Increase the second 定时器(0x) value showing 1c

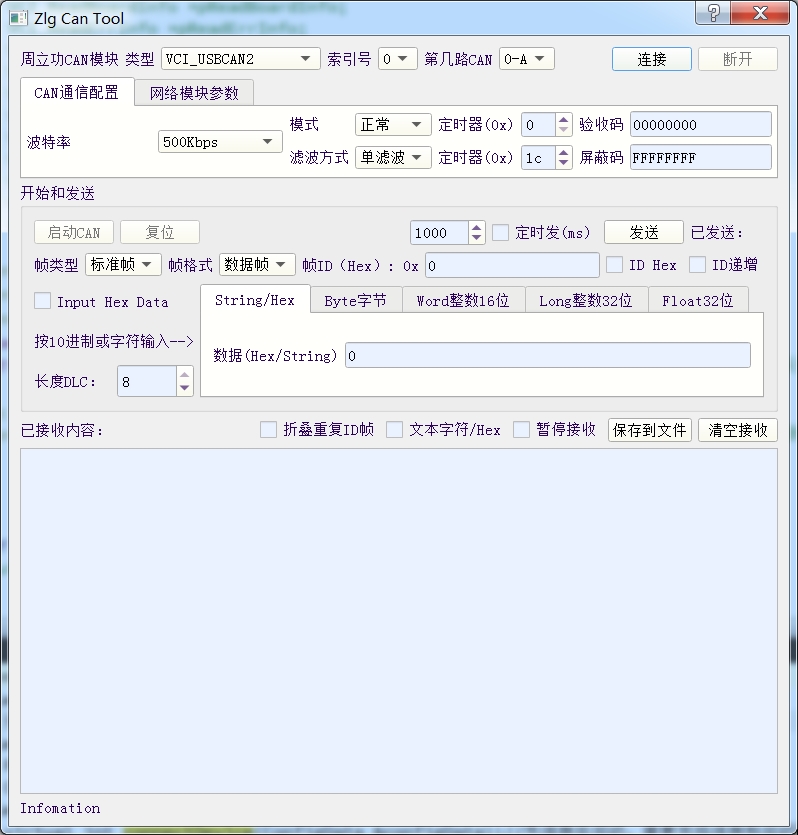point(563,153)
